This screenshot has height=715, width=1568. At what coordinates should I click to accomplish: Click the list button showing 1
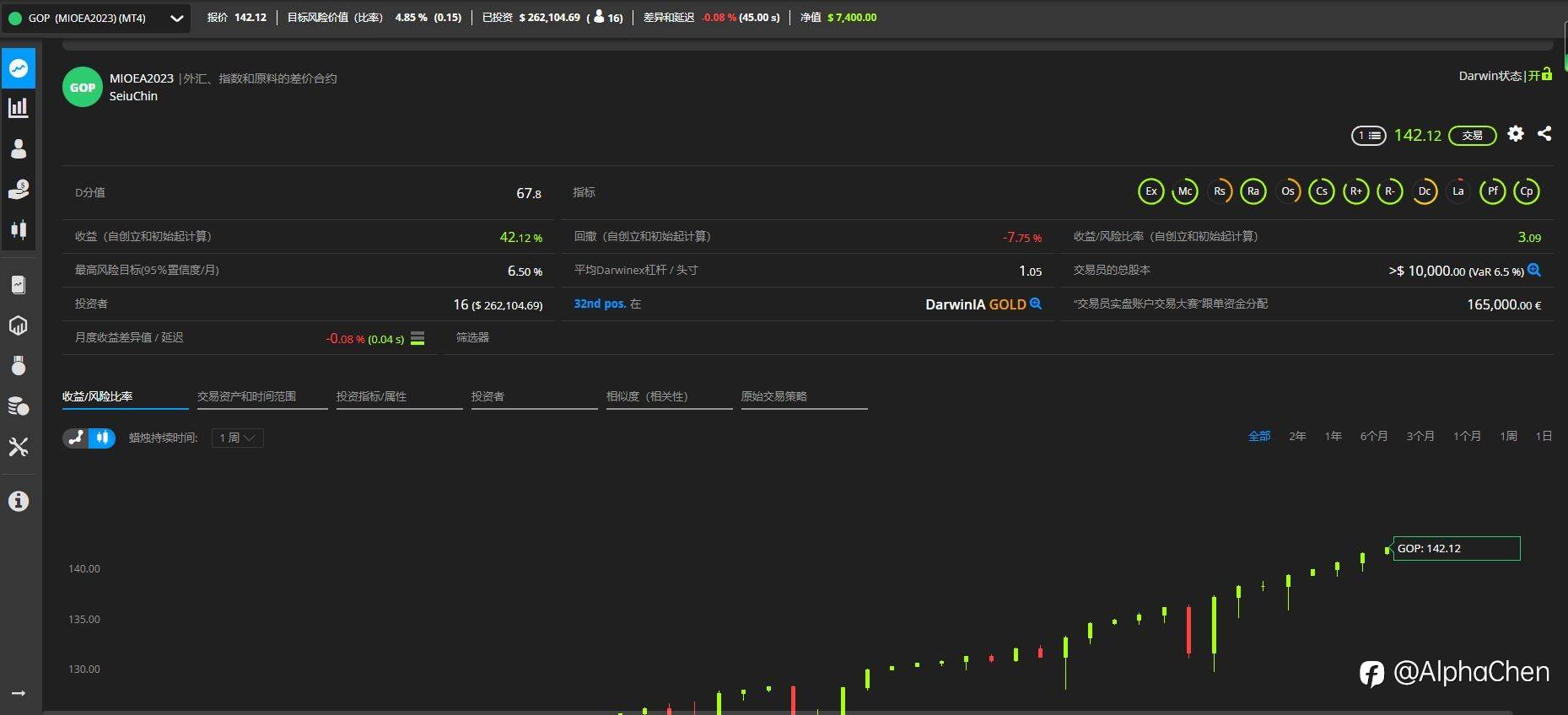1368,135
